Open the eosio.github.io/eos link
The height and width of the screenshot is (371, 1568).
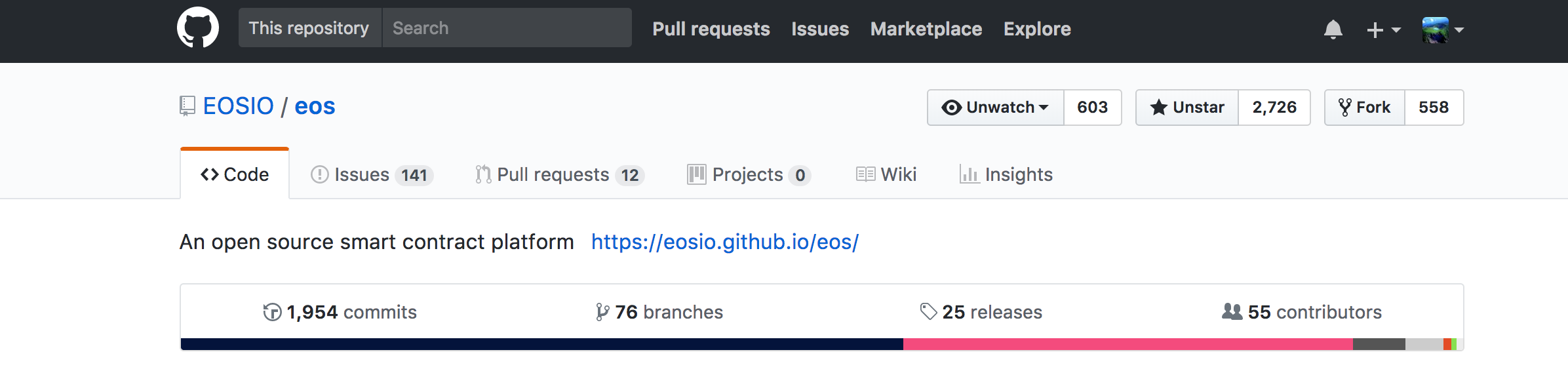(x=724, y=242)
